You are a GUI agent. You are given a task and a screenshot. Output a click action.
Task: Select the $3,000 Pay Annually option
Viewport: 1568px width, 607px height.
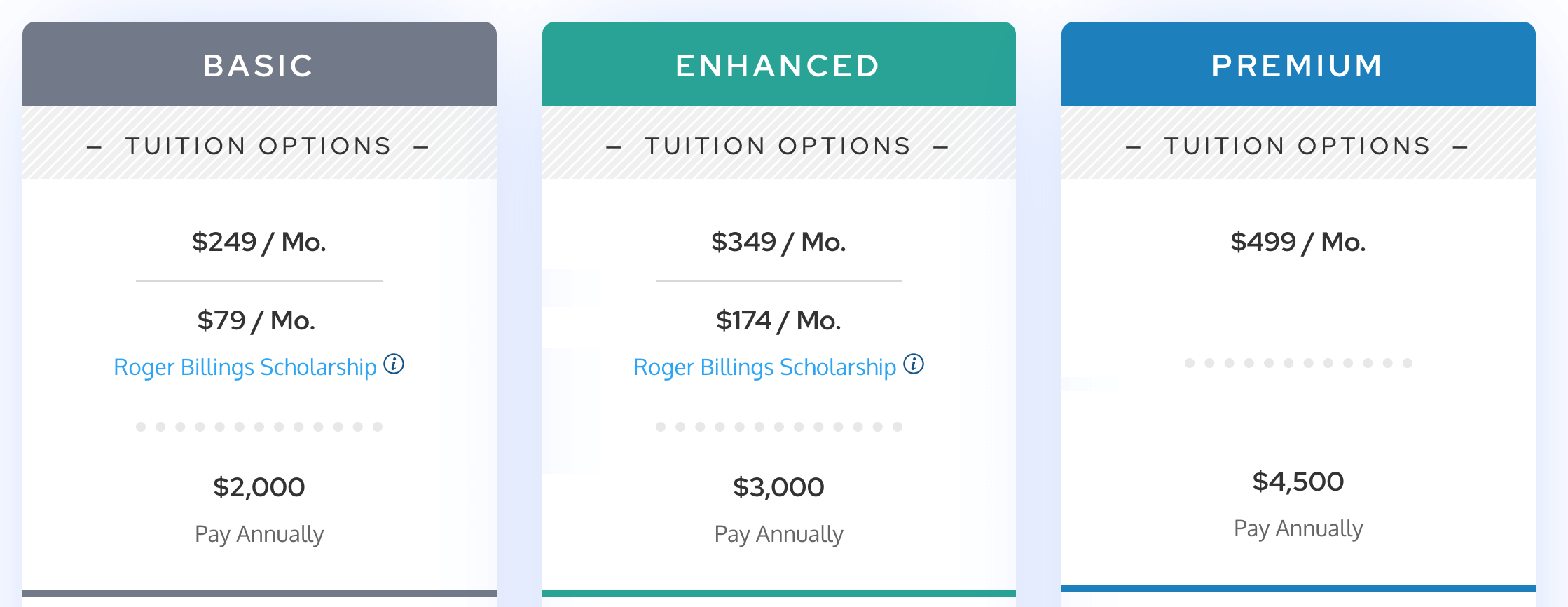pyautogui.click(x=778, y=486)
